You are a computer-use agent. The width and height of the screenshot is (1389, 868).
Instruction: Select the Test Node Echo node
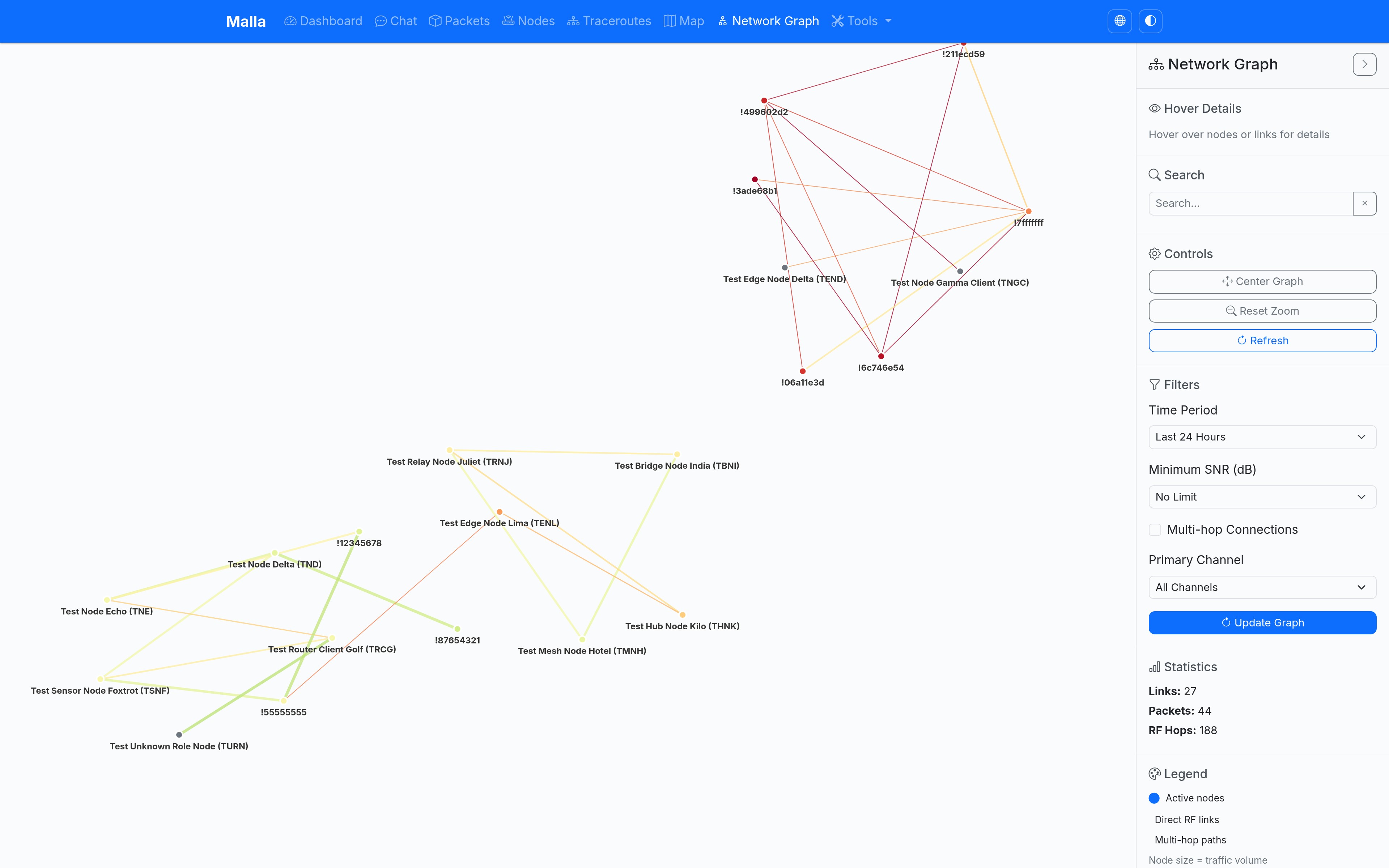[x=107, y=600]
